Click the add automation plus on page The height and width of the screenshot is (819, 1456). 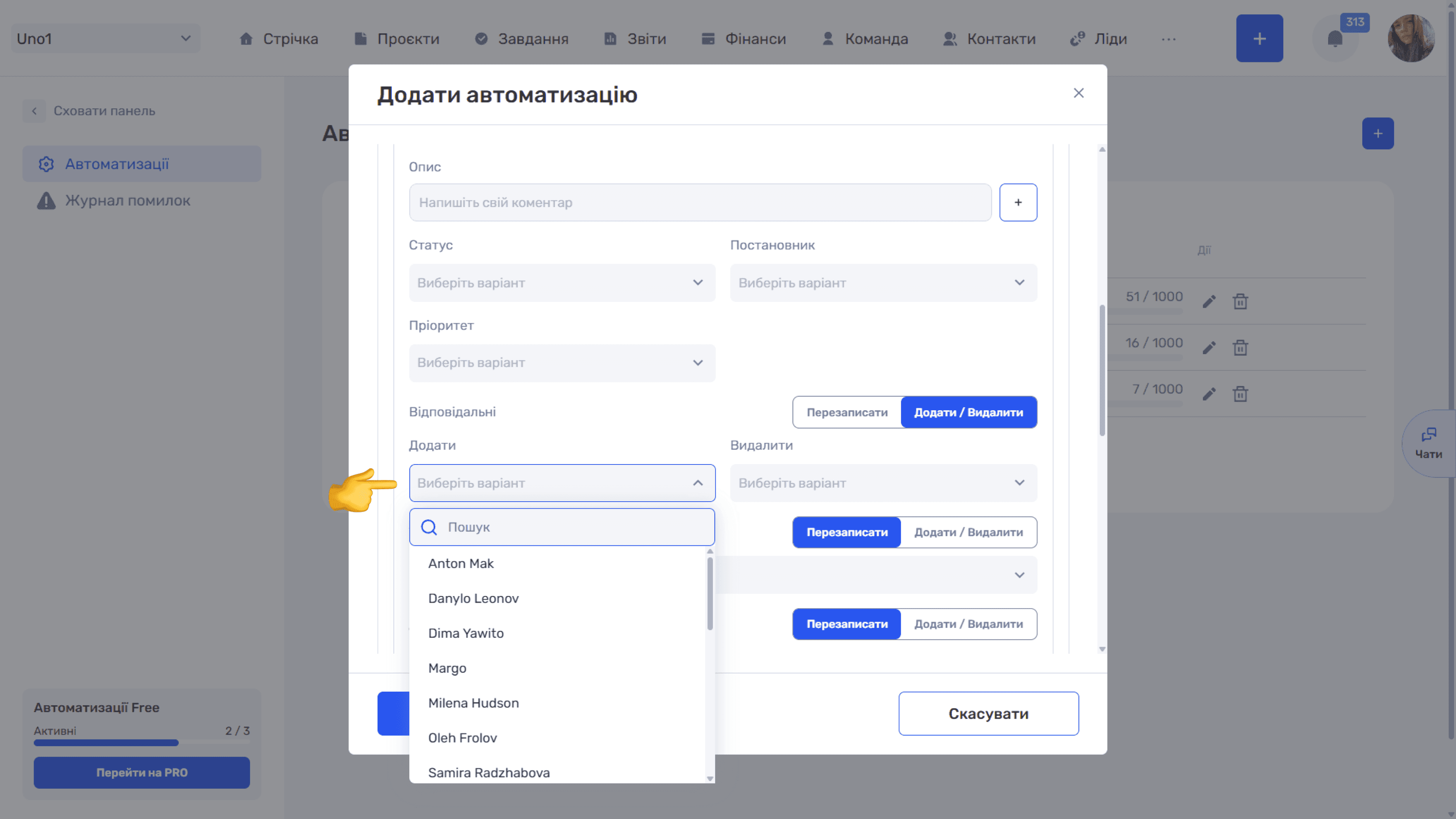click(1377, 133)
